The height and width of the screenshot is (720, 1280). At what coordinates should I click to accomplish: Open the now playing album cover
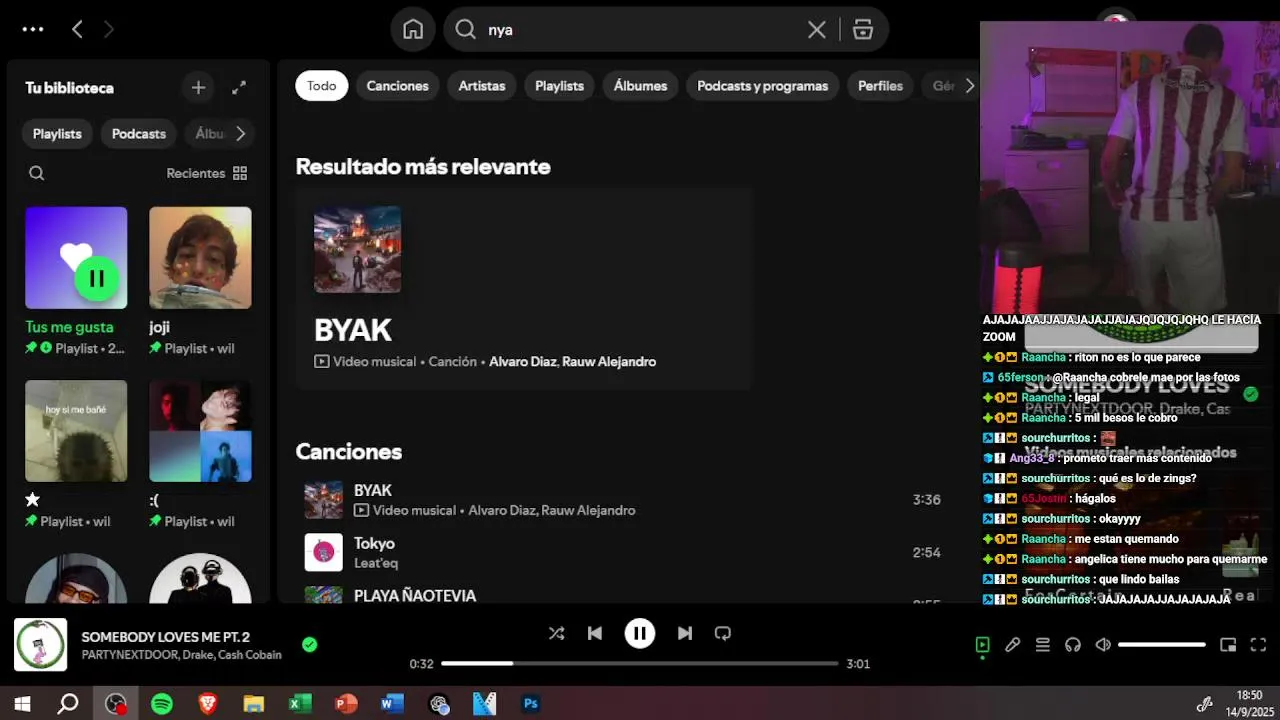[x=40, y=645]
